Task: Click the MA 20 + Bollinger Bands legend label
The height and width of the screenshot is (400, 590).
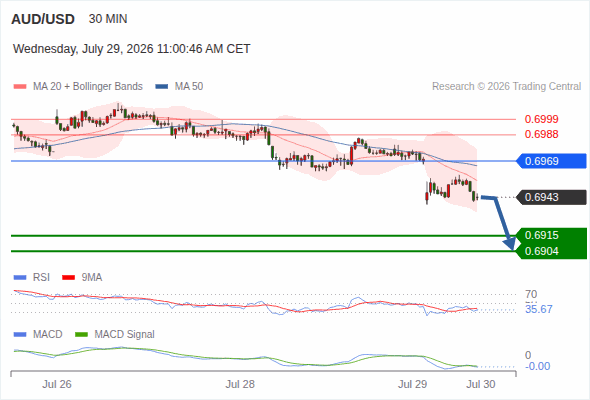Action: [x=88, y=87]
